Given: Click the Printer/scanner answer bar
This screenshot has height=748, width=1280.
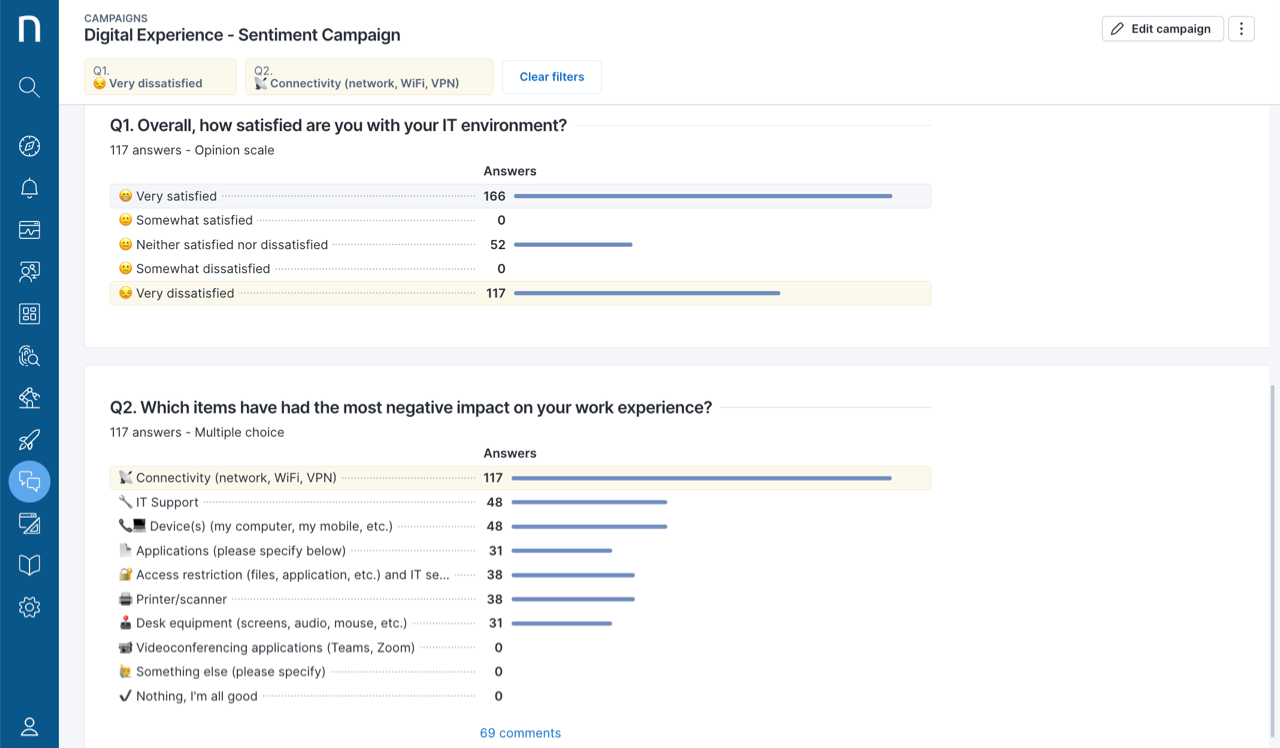Looking at the screenshot, I should (x=573, y=599).
